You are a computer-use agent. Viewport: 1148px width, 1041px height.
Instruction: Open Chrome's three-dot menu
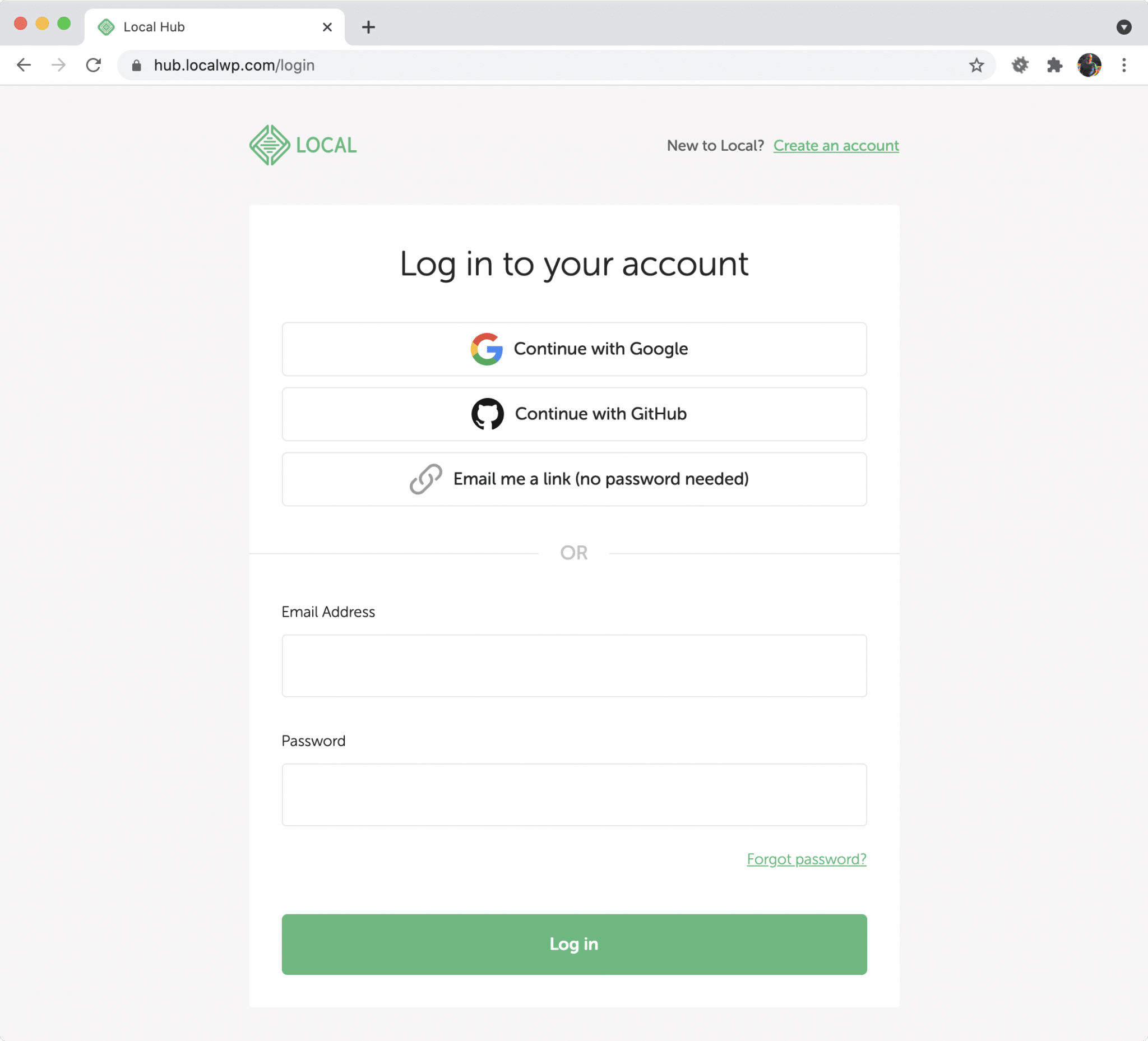(1123, 65)
